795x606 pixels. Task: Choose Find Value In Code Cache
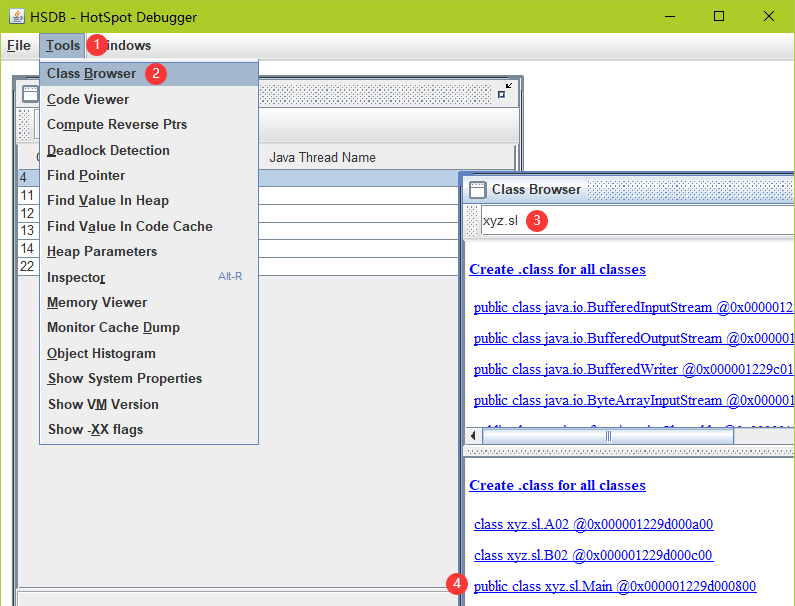coord(149,227)
